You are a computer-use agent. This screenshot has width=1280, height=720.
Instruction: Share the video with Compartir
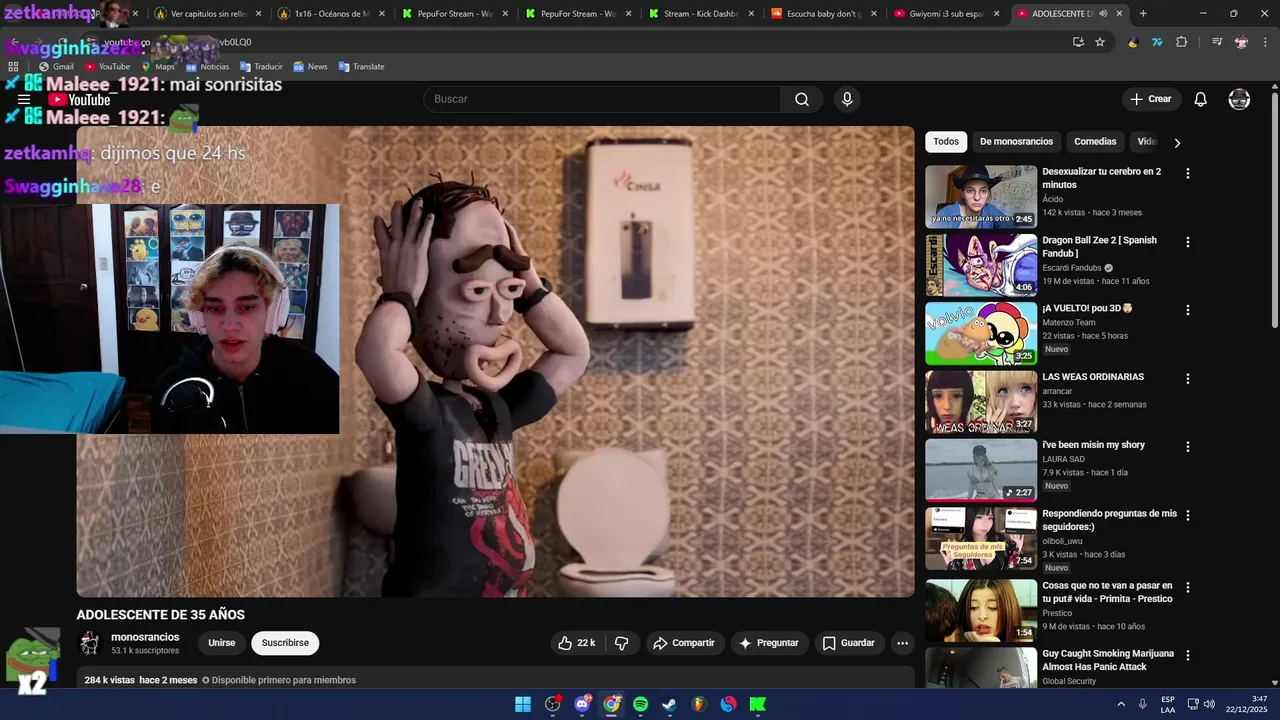684,643
